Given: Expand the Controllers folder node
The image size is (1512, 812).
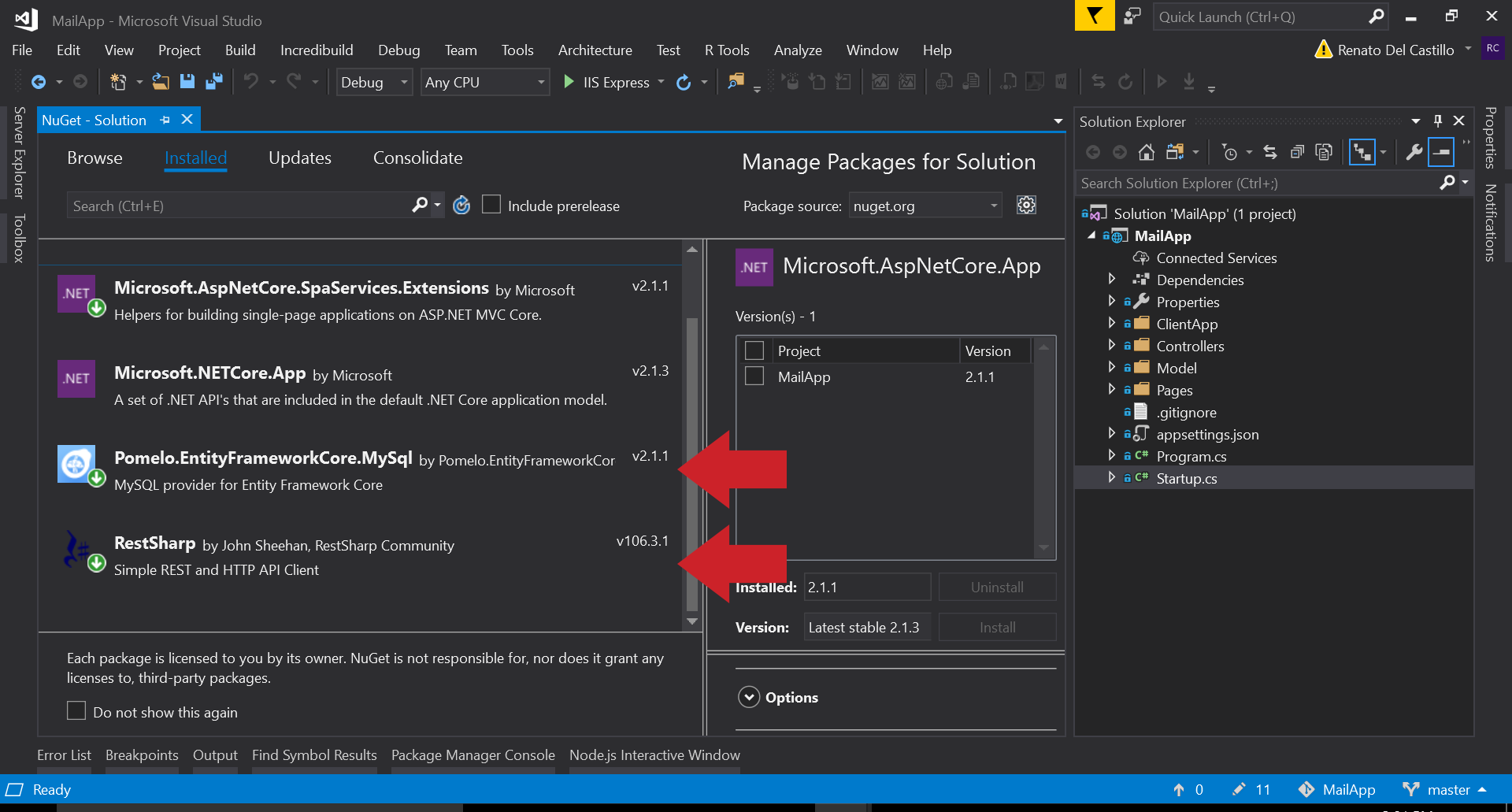Looking at the screenshot, I should click(1111, 345).
